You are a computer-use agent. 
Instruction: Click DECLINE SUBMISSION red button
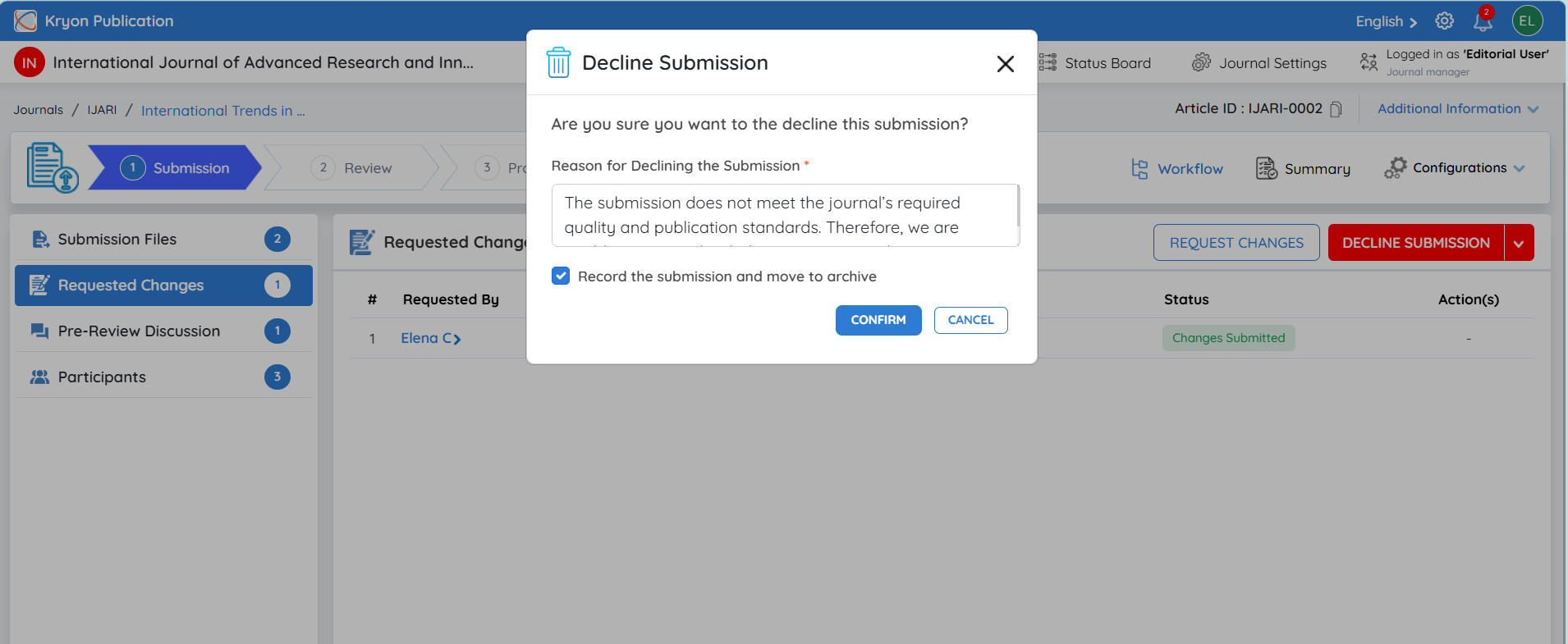coord(1416,243)
